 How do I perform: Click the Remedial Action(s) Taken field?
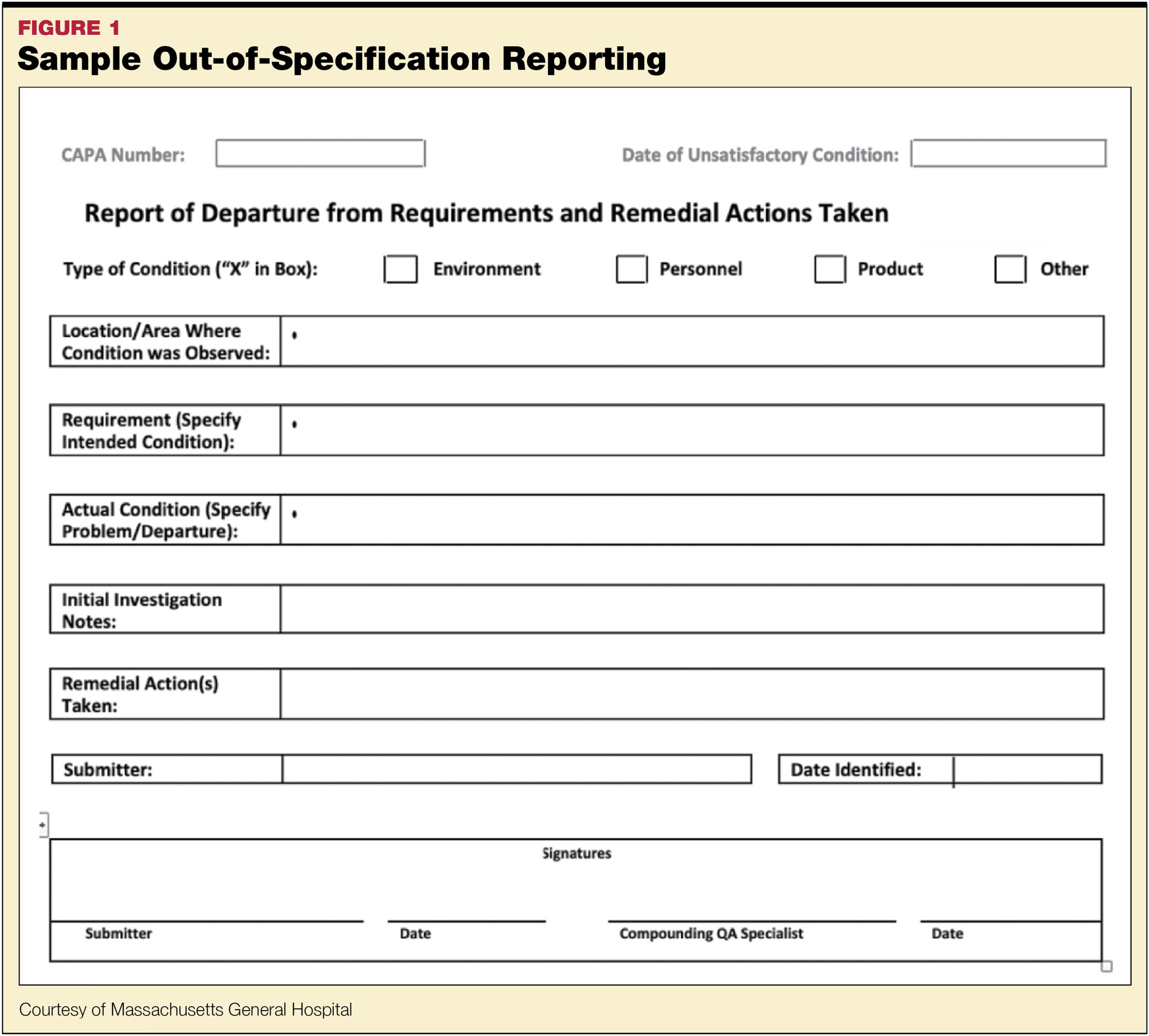(x=691, y=693)
